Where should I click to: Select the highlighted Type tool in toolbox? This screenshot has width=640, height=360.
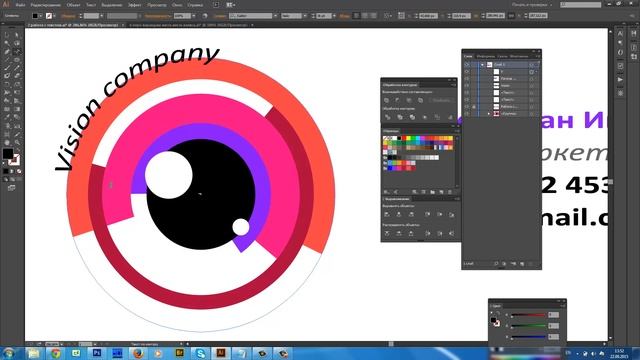pos(17,51)
